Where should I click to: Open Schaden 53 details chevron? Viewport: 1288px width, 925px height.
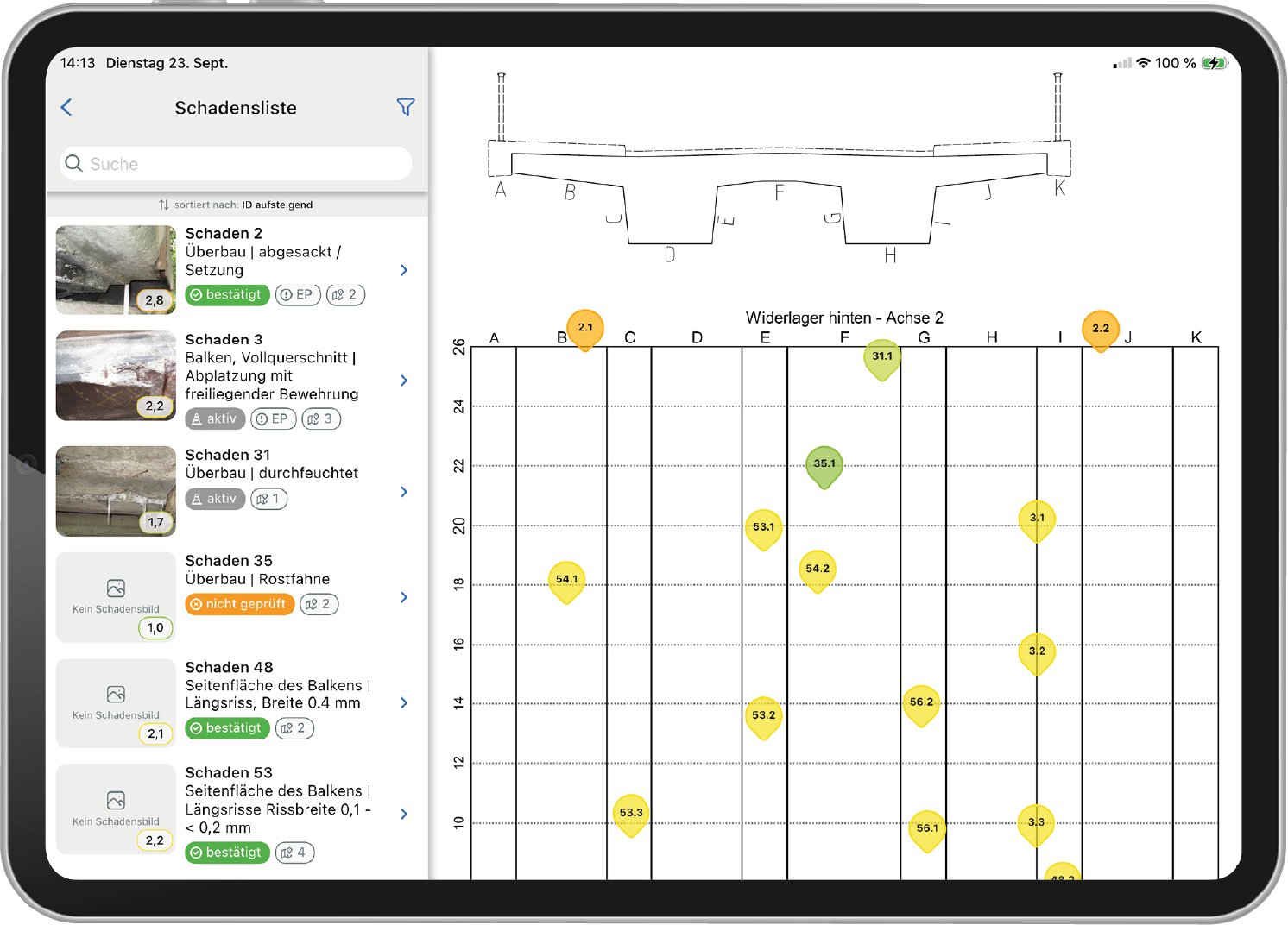(404, 814)
